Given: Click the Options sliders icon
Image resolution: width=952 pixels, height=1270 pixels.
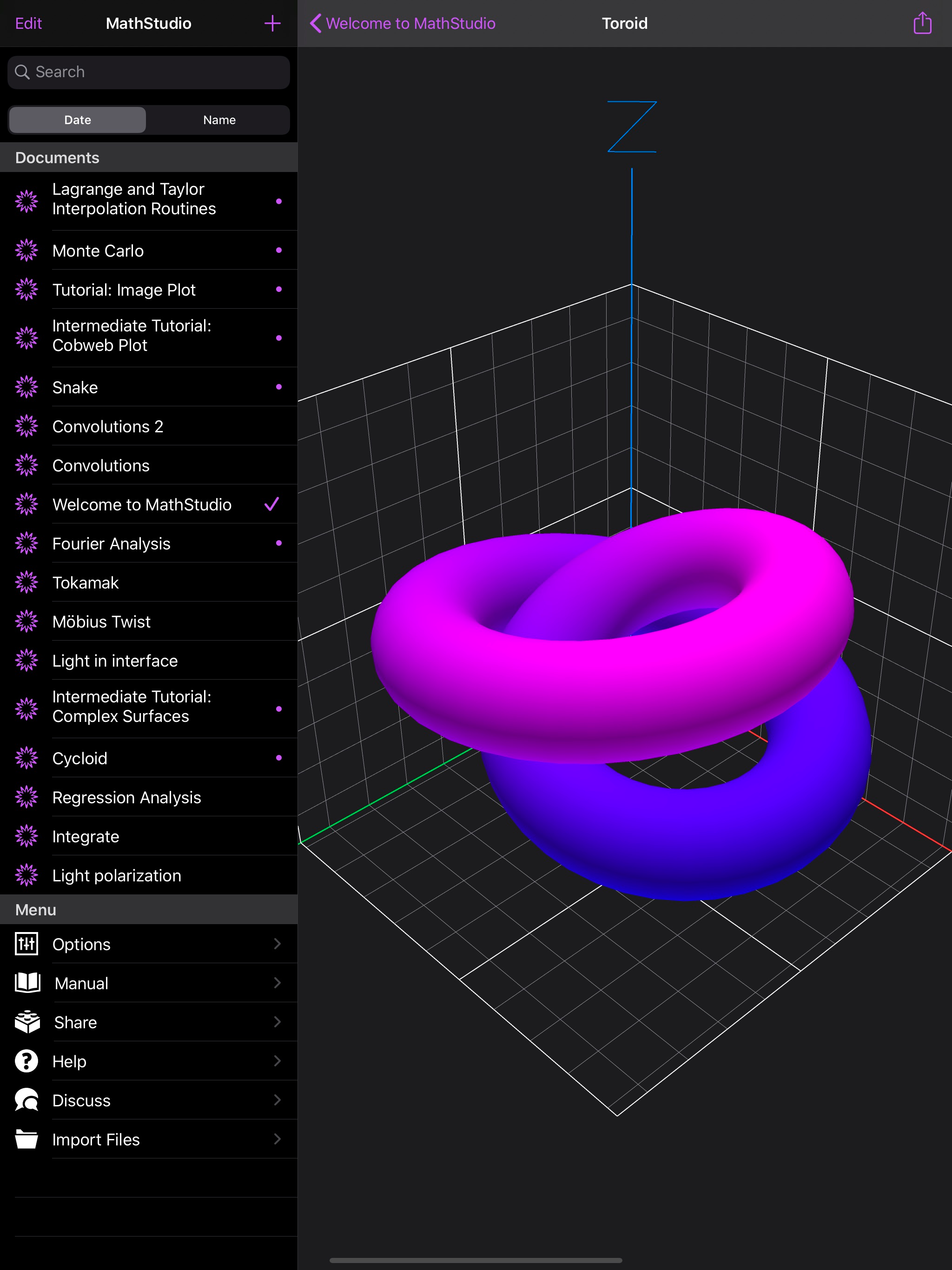Looking at the screenshot, I should [x=26, y=944].
